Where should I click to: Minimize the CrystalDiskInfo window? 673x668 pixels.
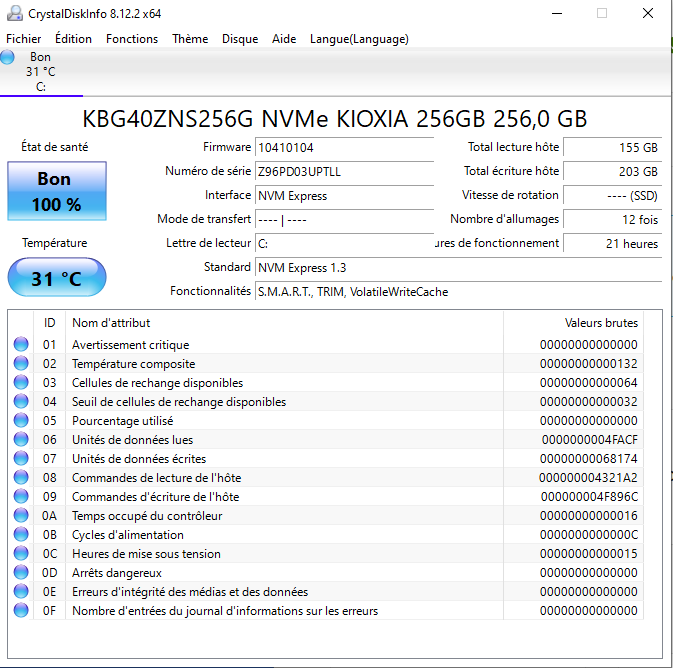tap(557, 13)
